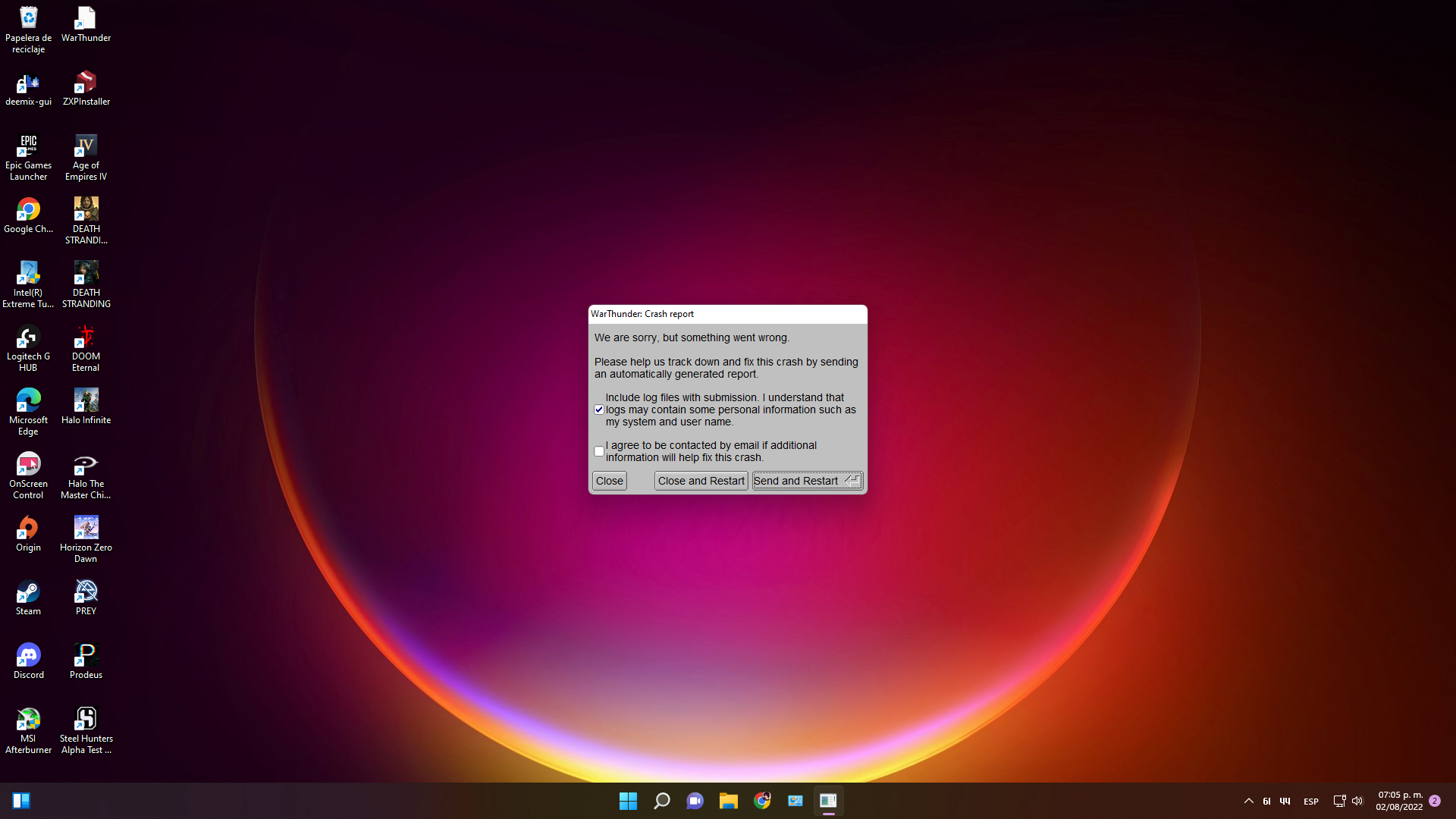The width and height of the screenshot is (1456, 819).
Task: Open the clock and date calendar
Action: pyautogui.click(x=1399, y=801)
